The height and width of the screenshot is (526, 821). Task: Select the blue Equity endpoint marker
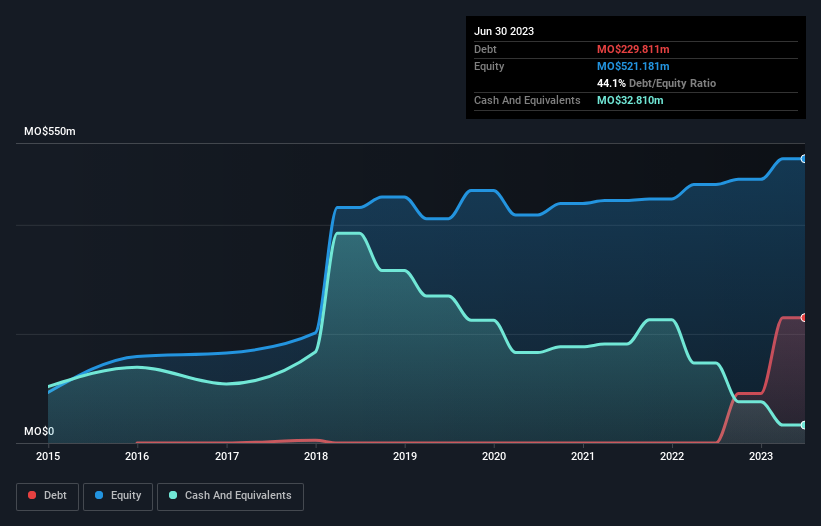pyautogui.click(x=804, y=159)
